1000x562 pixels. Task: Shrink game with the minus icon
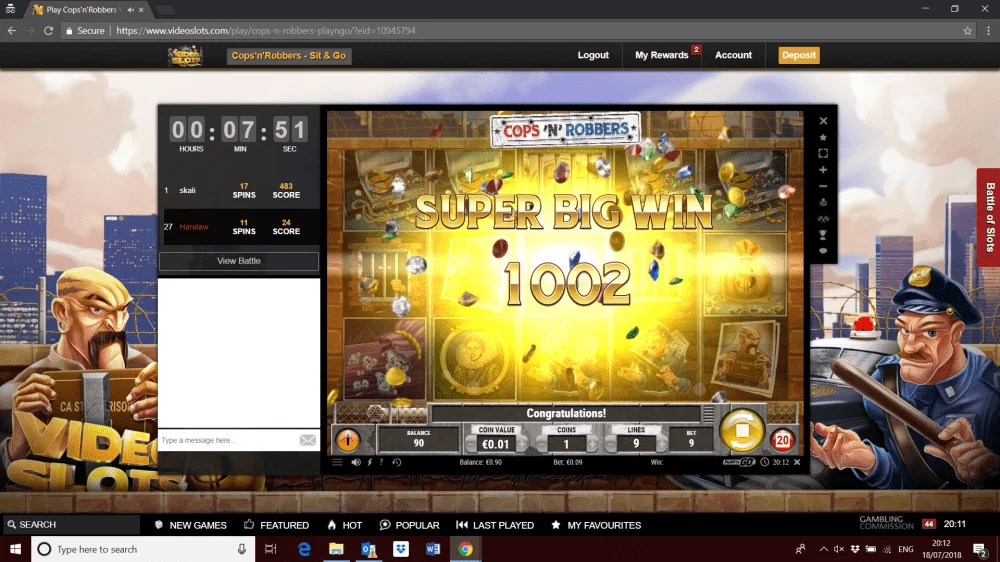(823, 186)
